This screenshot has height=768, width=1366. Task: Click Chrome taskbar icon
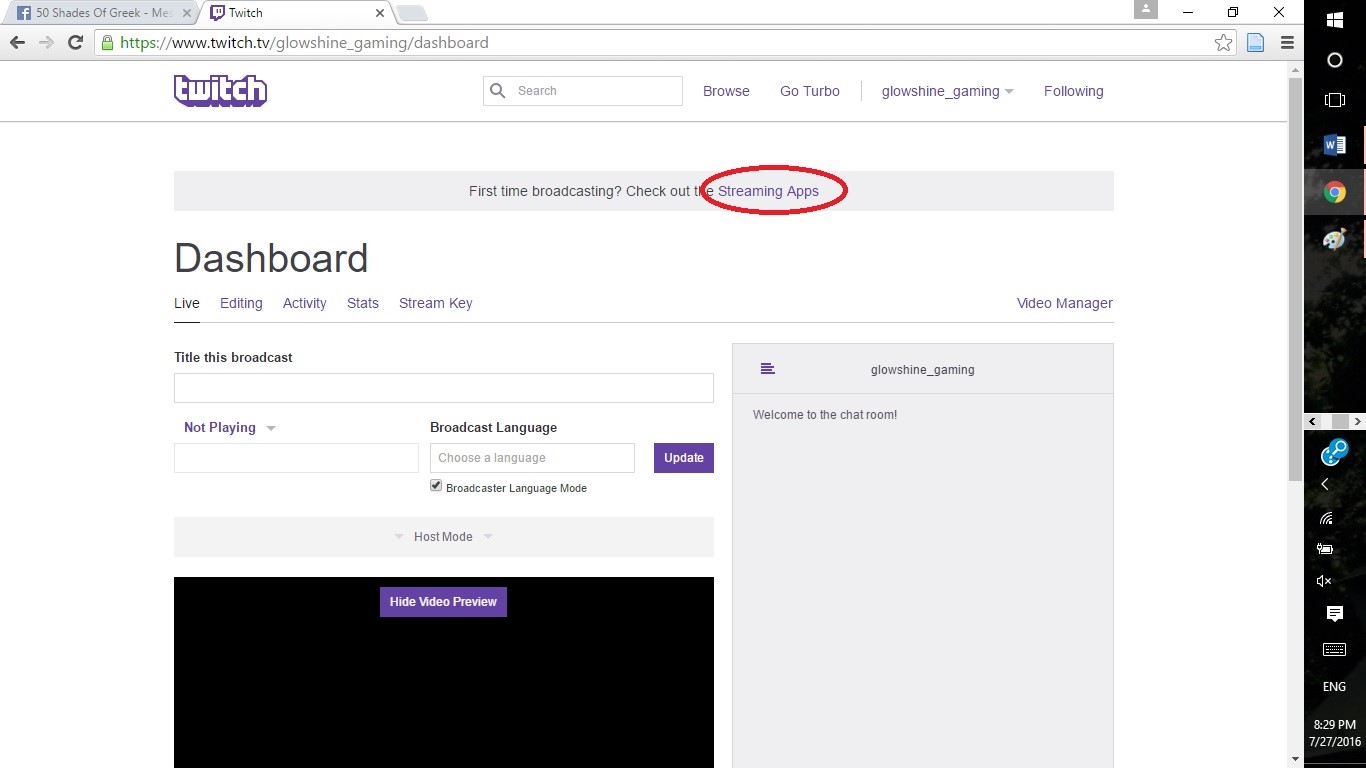click(1334, 193)
